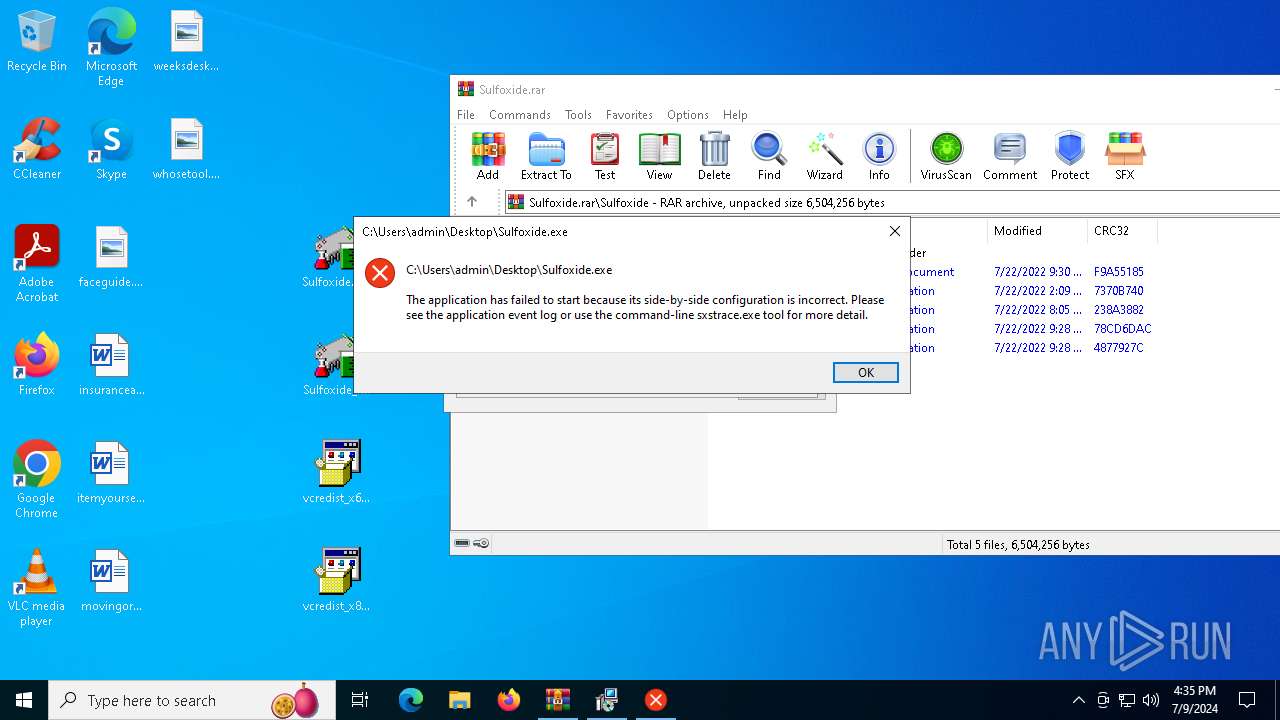This screenshot has width=1280, height=720.
Task: Open the WinRAR File menu
Action: [466, 115]
